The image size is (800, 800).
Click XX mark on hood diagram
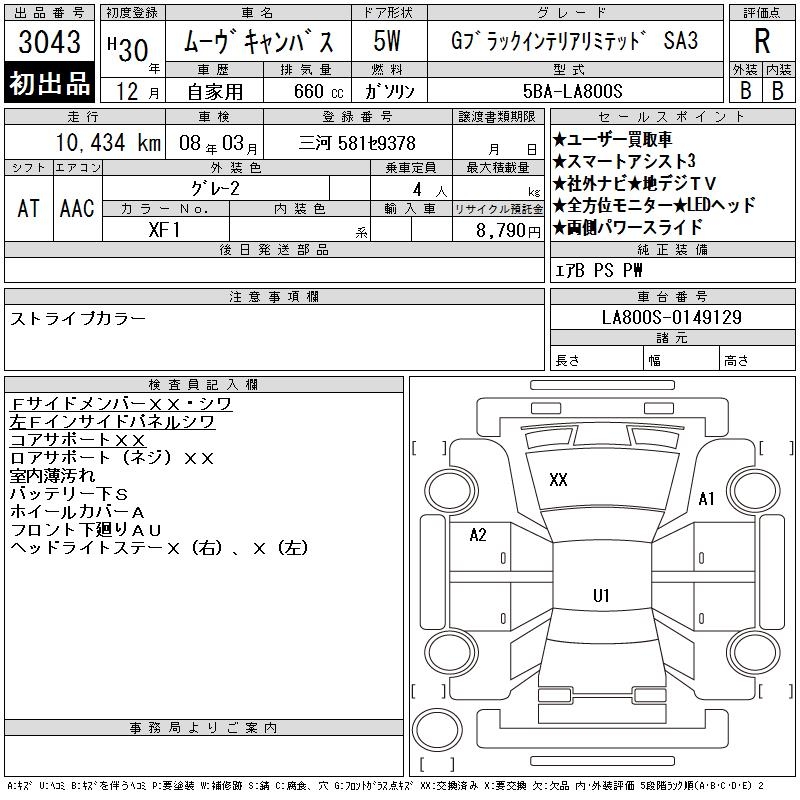tap(558, 480)
